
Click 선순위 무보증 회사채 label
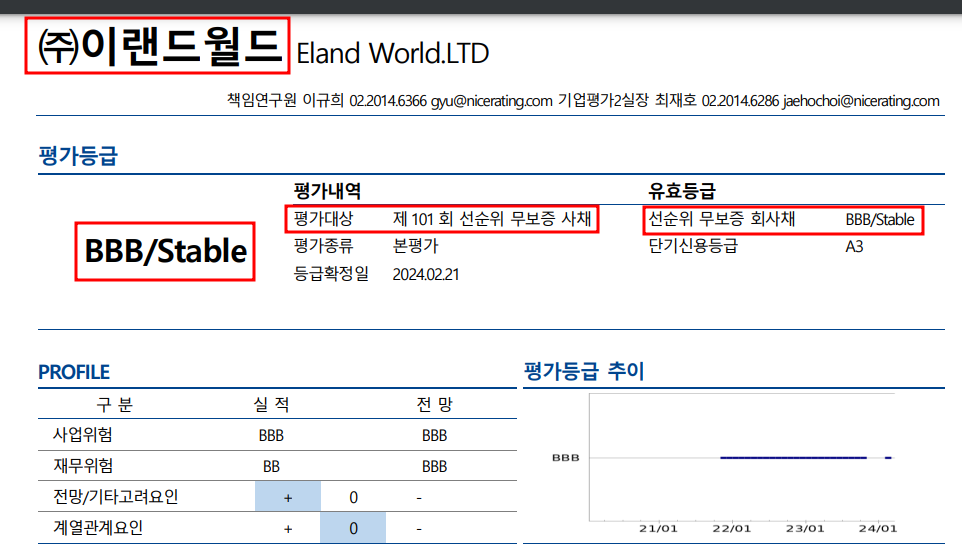point(722,218)
